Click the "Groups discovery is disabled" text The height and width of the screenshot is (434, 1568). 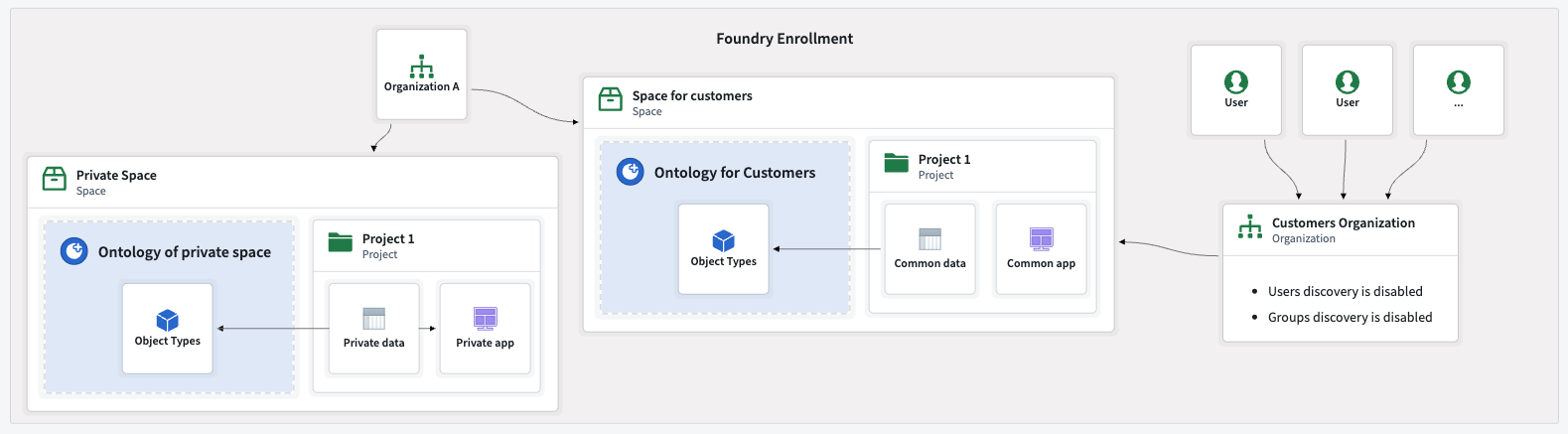(x=1350, y=317)
